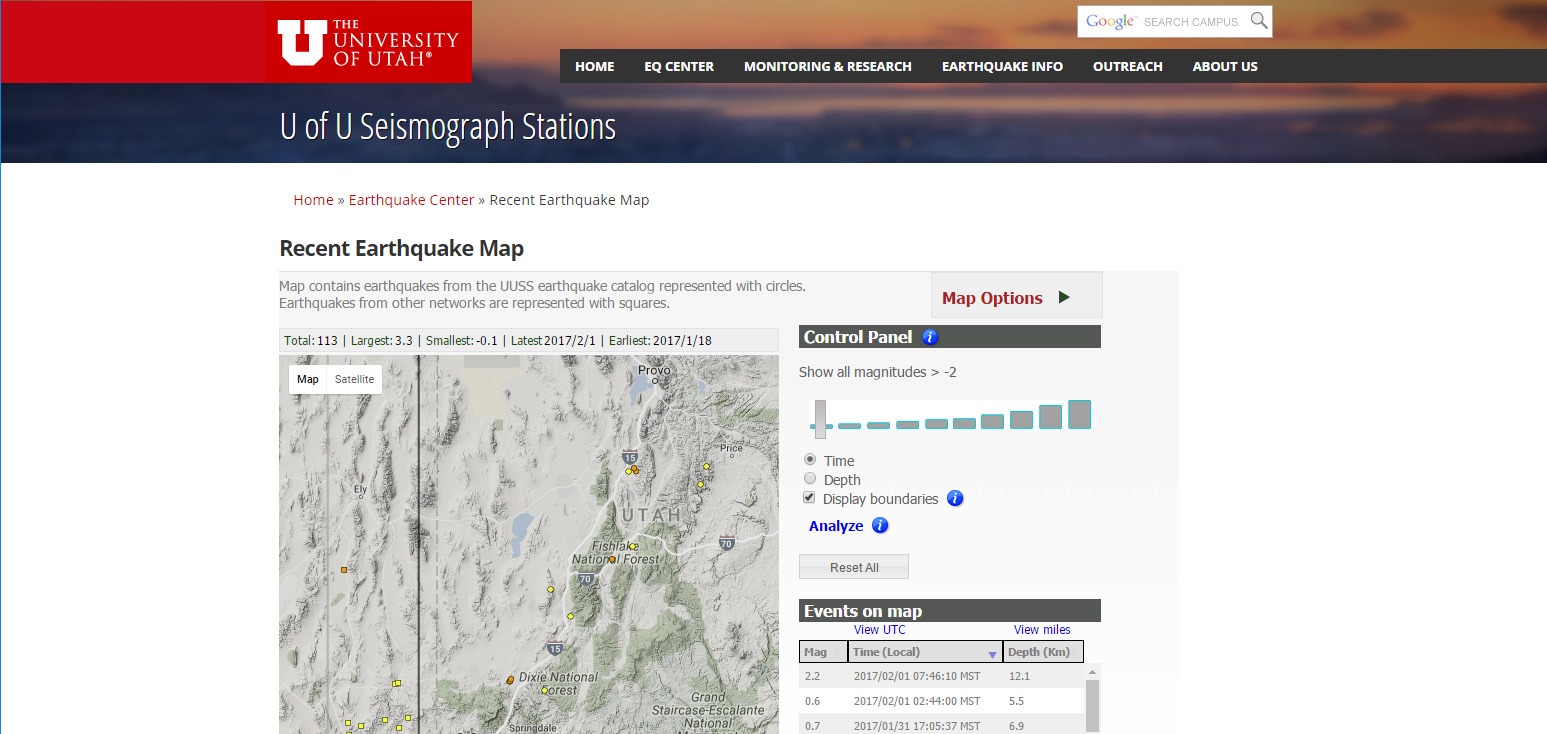Click the magnitude slider handle

coord(820,418)
